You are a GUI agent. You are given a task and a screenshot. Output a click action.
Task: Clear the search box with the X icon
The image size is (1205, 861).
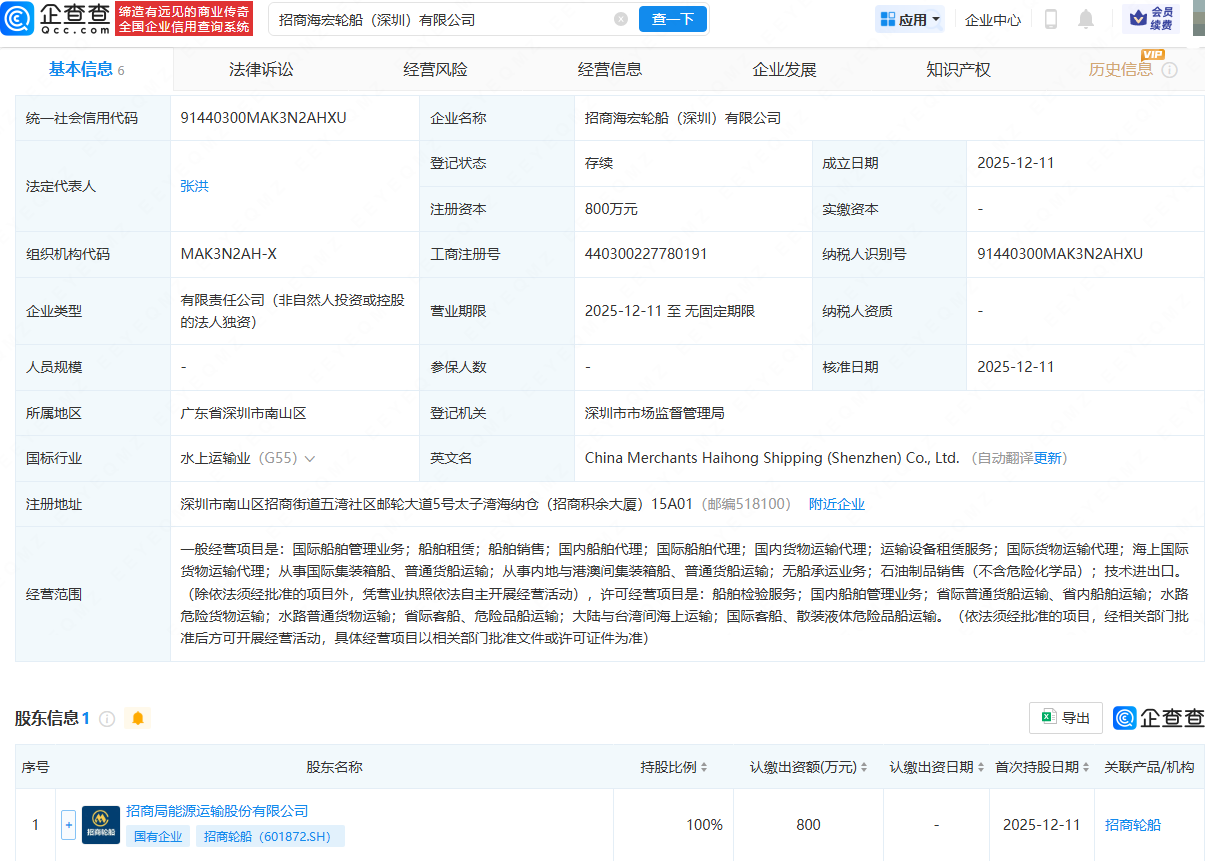[621, 19]
